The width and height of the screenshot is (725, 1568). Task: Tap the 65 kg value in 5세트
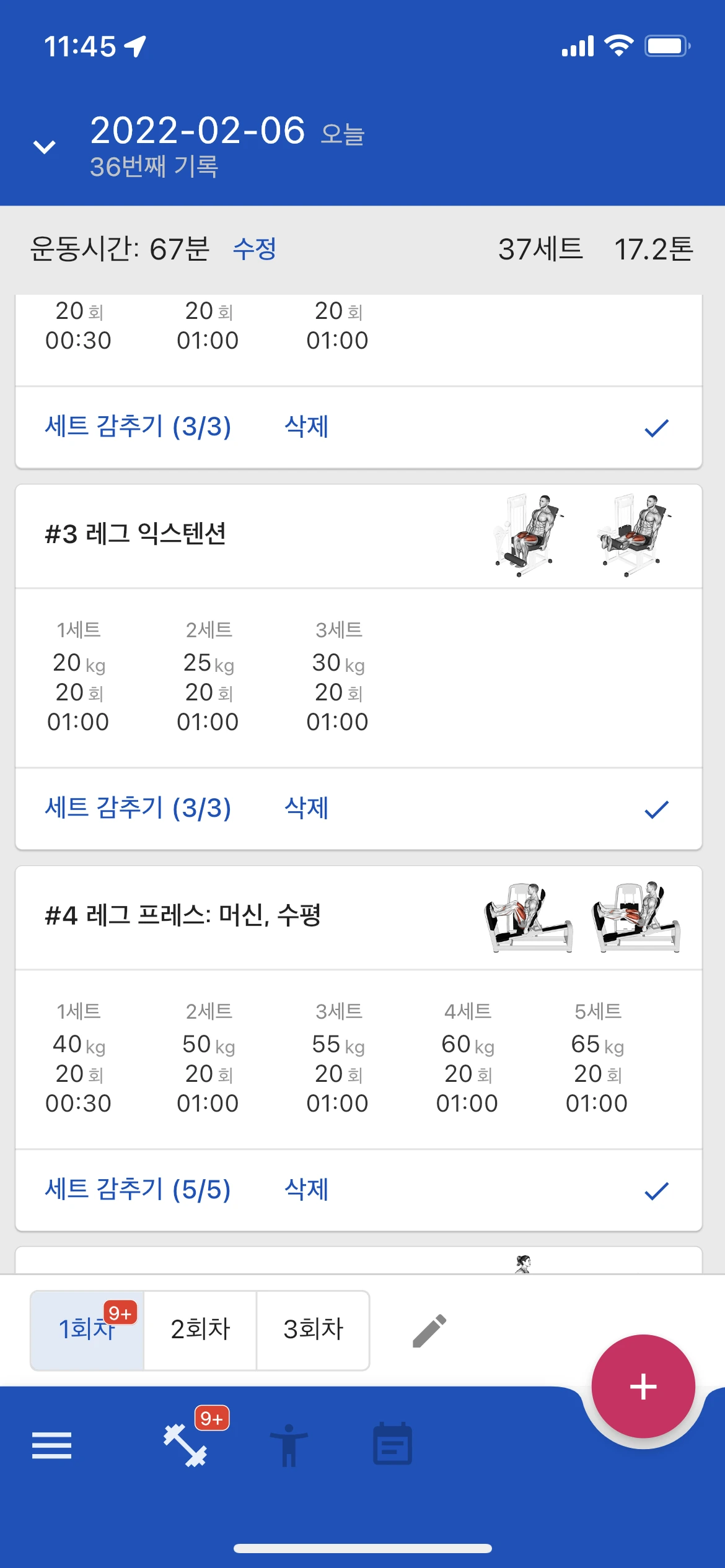597,1045
